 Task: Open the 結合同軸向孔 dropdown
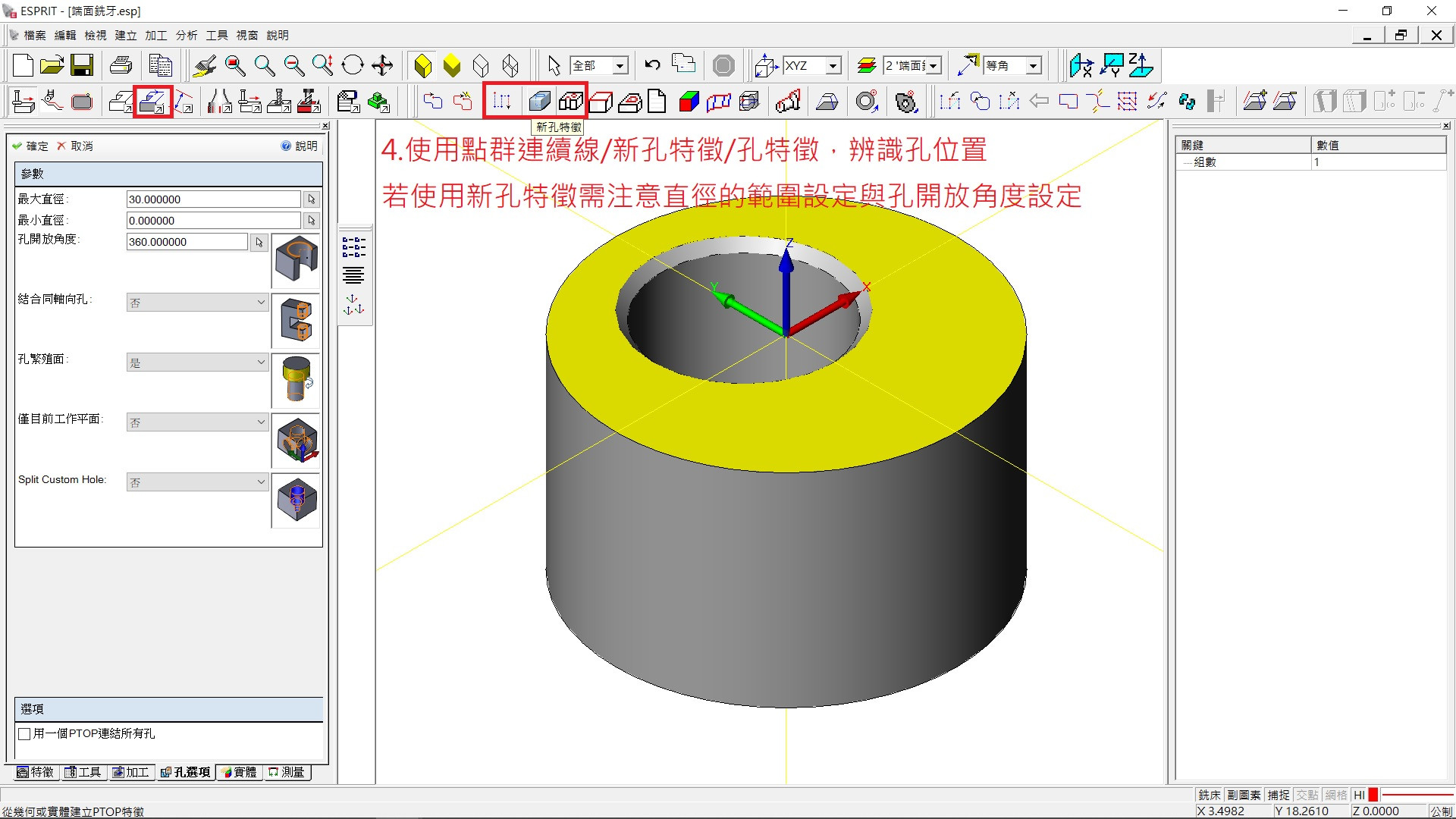pyautogui.click(x=197, y=303)
